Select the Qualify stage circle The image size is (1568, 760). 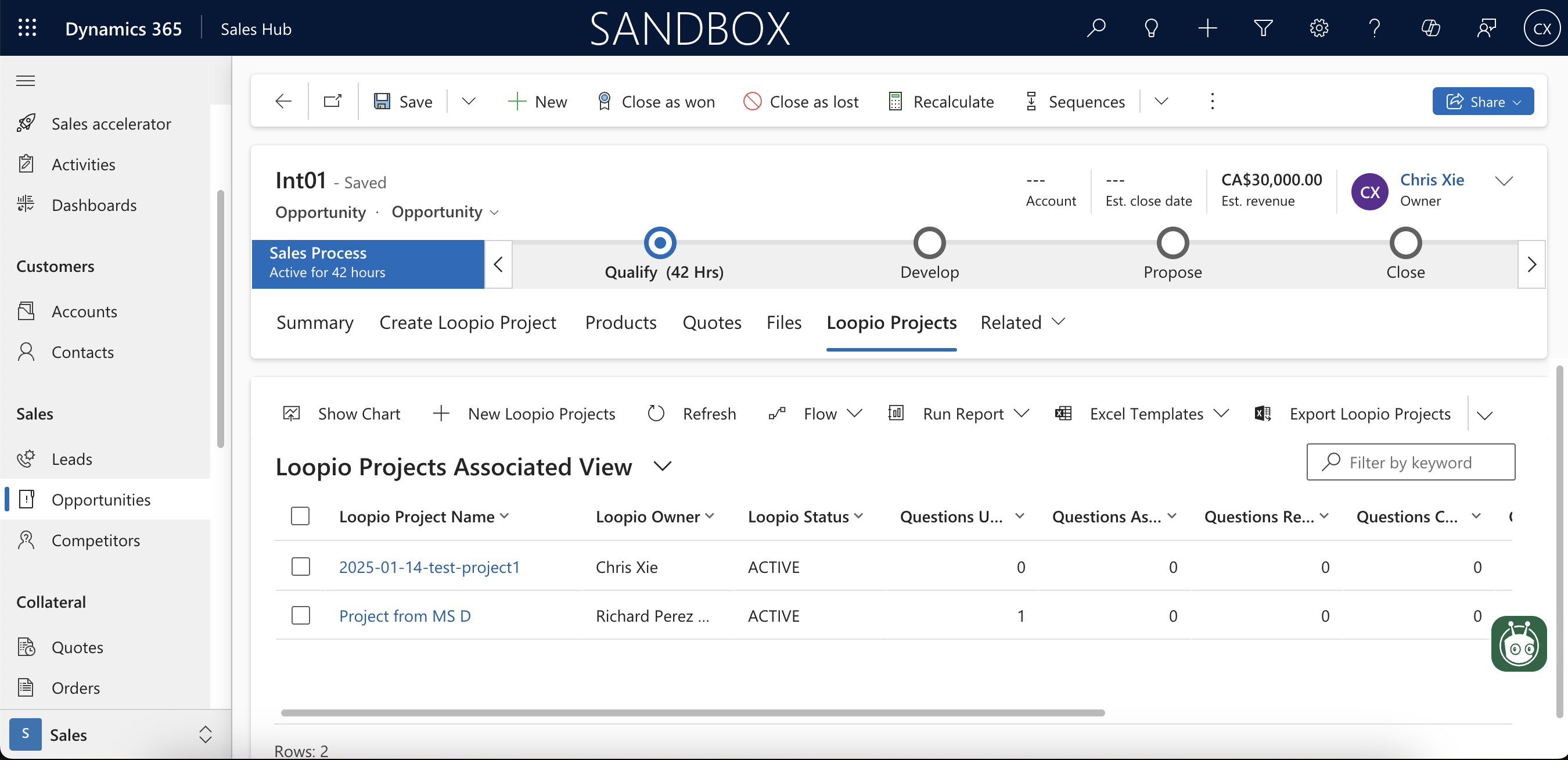point(660,243)
